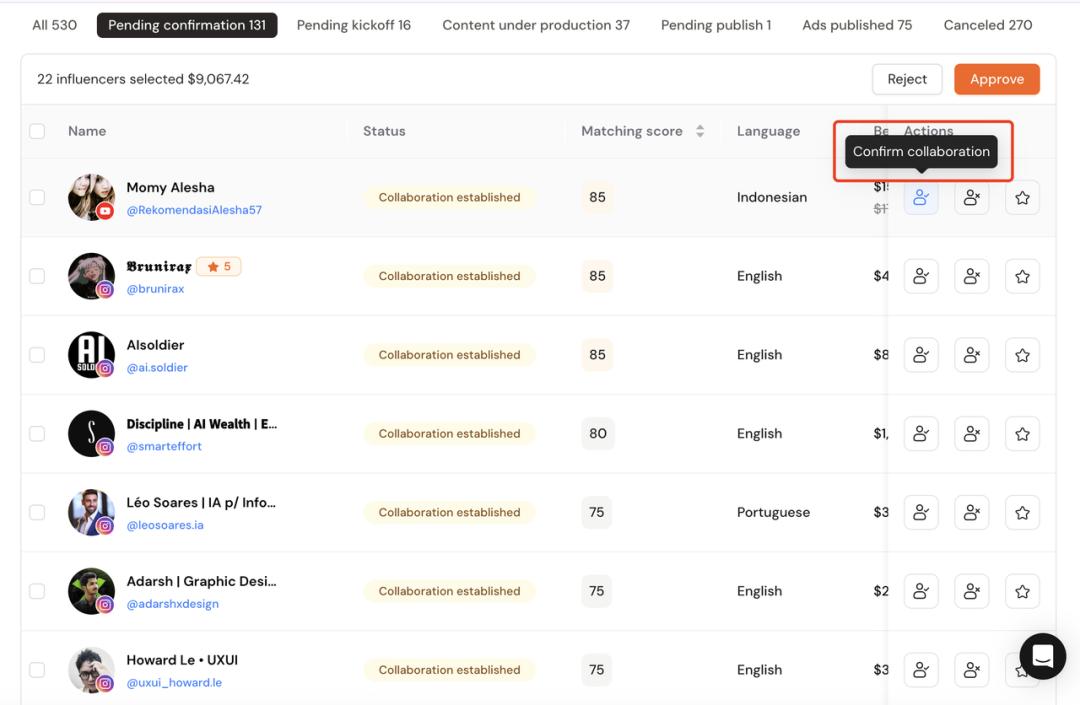
Task: Sort by Matching score column arrows
Action: (700, 131)
